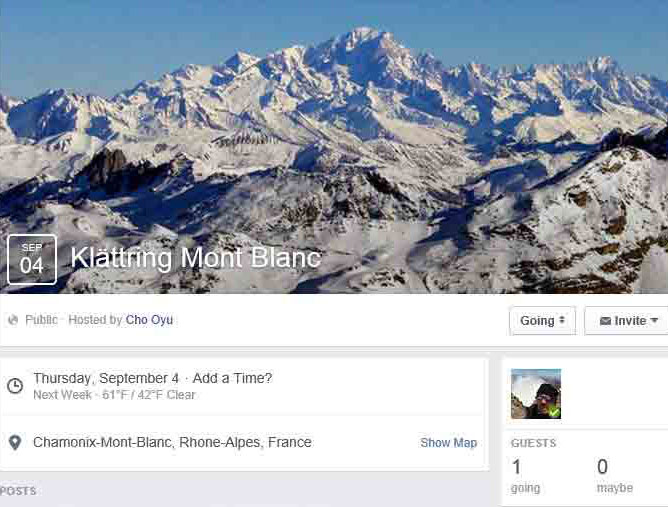Viewport: 668px width, 507px height.
Task: Click the location pin icon
Action: pyautogui.click(x=15, y=443)
